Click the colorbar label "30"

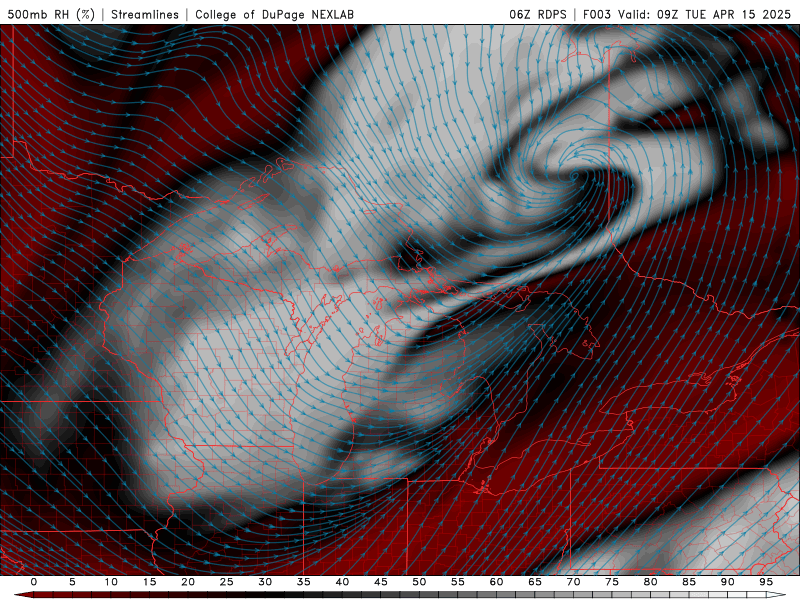265,582
